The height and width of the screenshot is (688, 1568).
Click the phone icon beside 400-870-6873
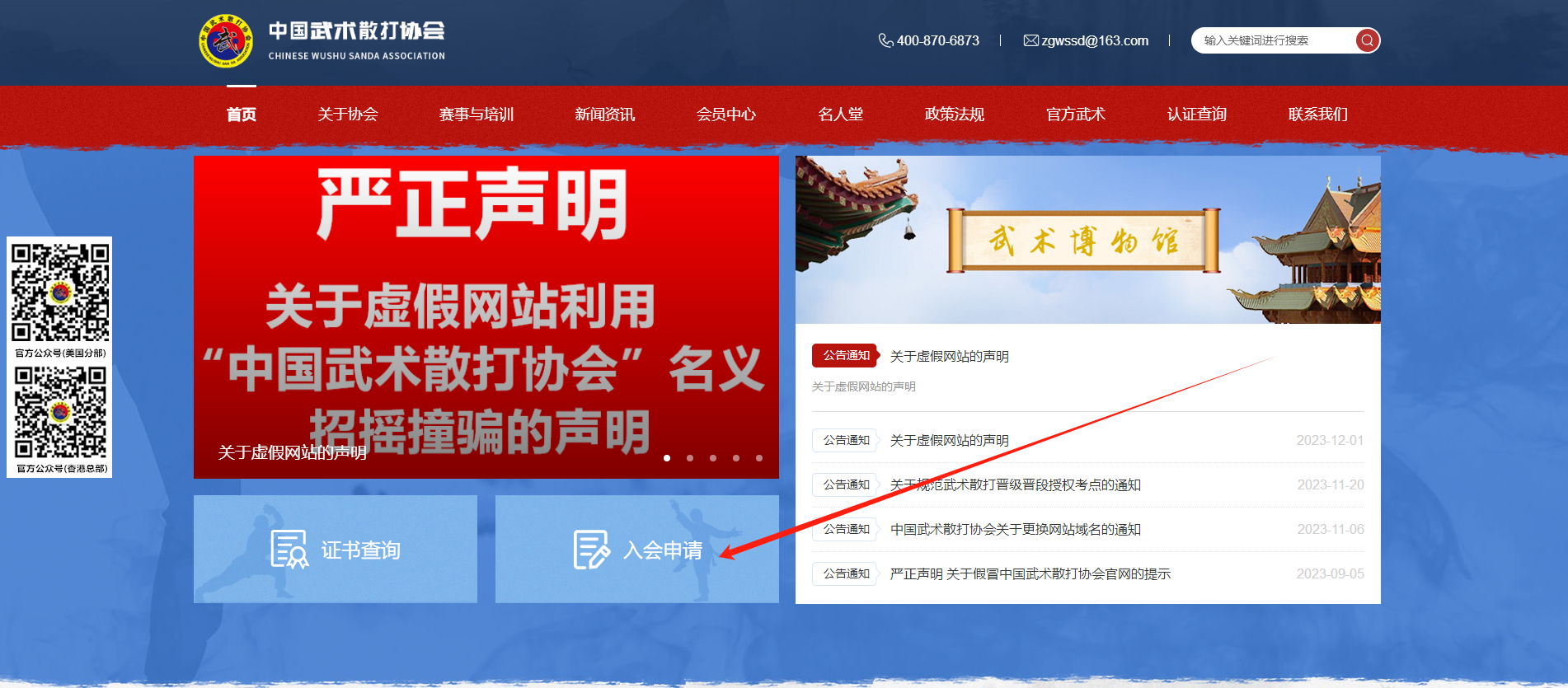[x=885, y=40]
